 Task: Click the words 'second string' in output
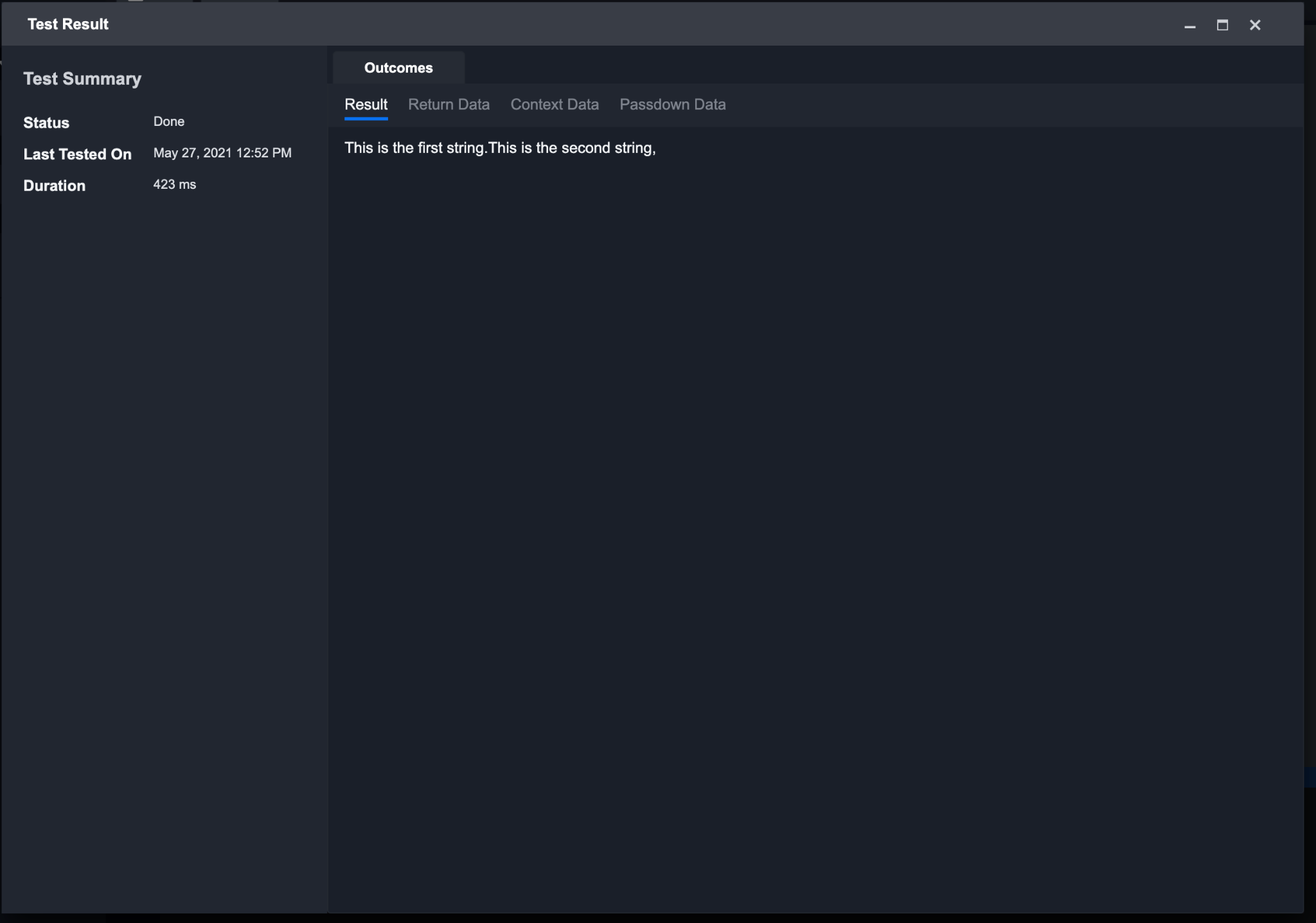tap(607, 148)
